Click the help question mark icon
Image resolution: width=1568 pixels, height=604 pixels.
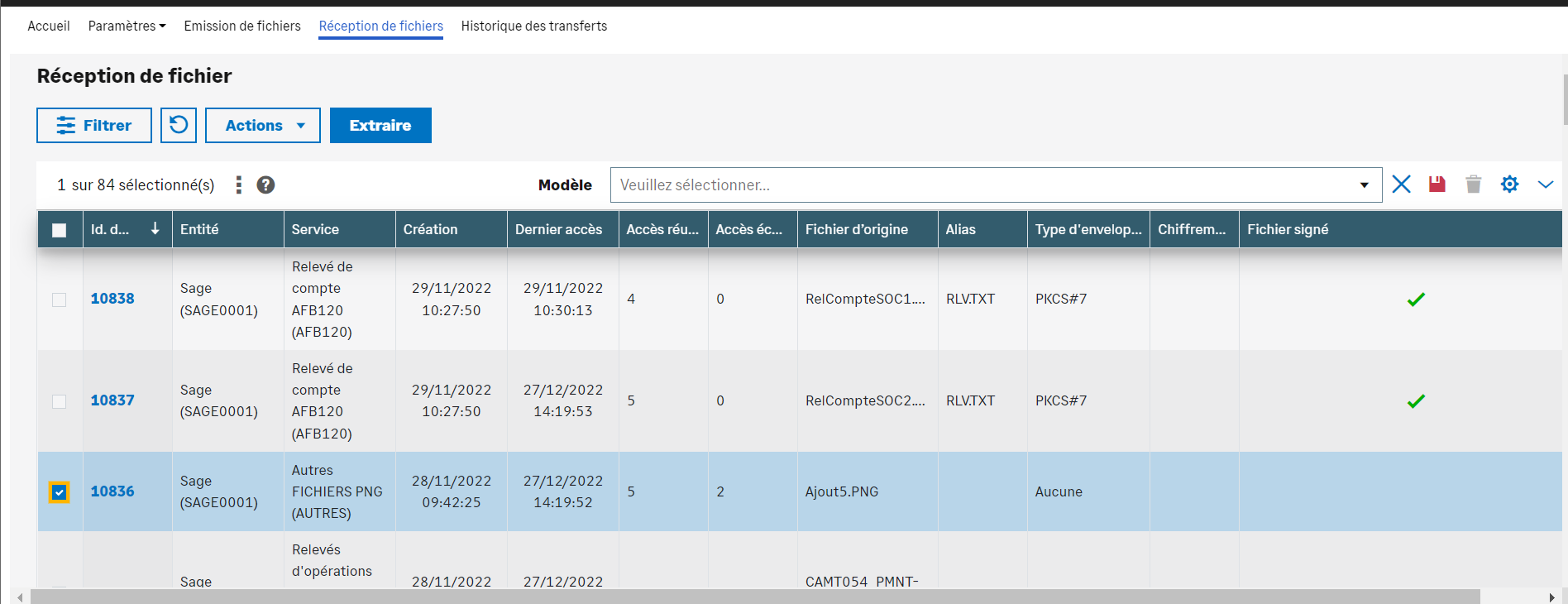pyautogui.click(x=265, y=185)
